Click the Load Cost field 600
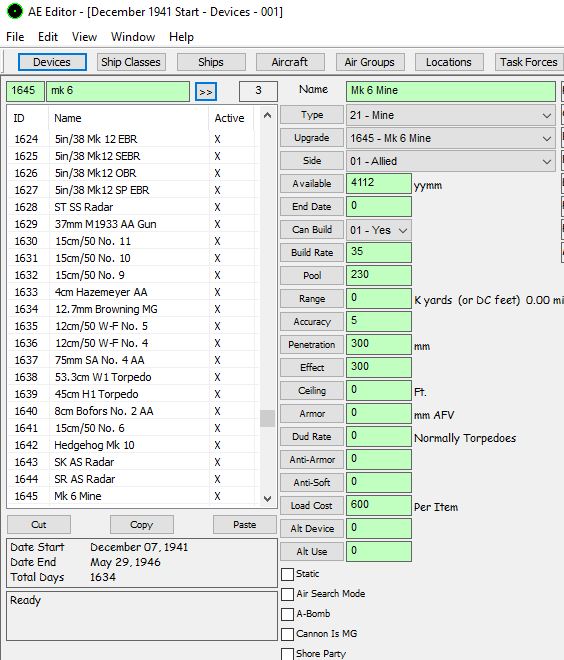Screen dimensions: 564x660 click(379, 506)
